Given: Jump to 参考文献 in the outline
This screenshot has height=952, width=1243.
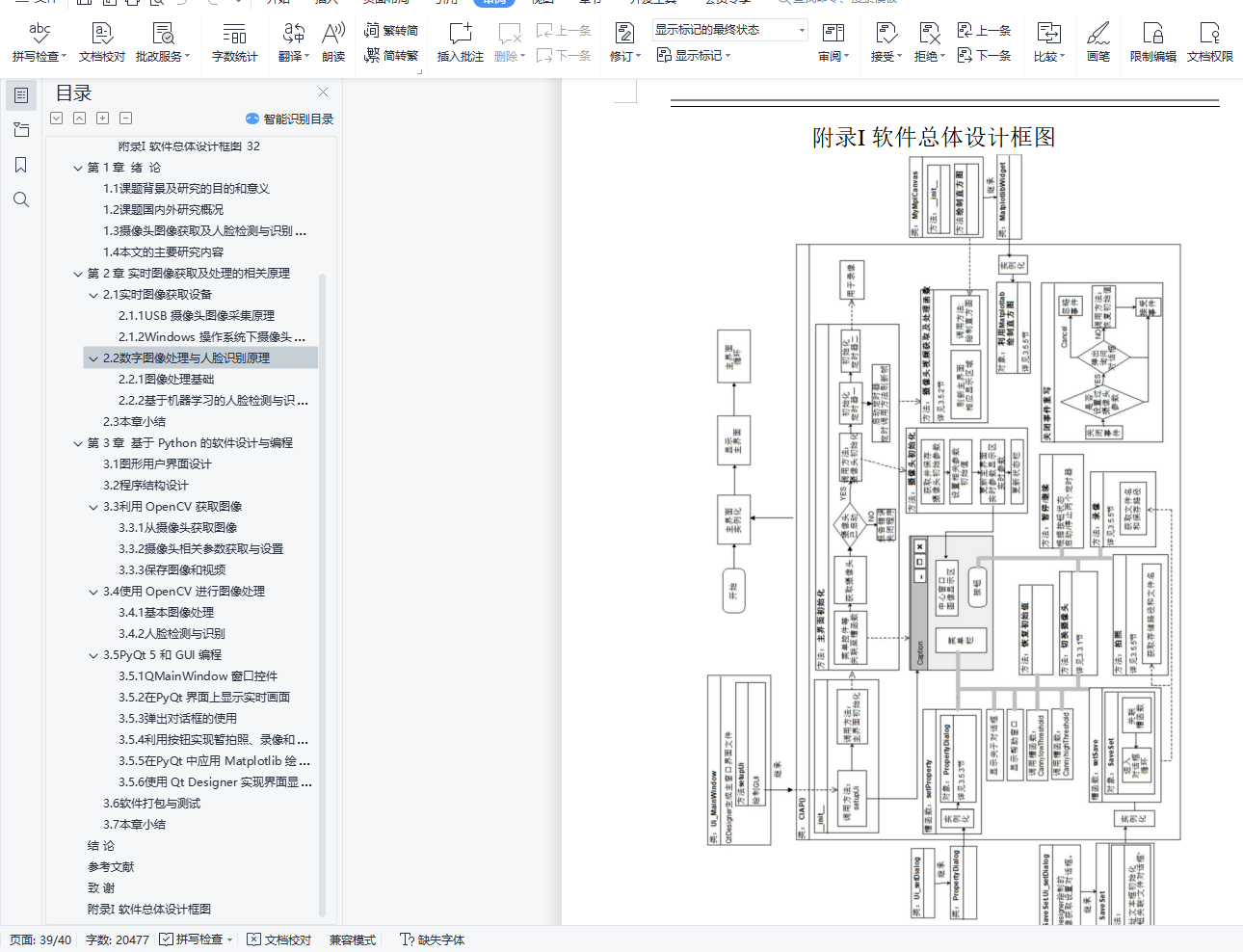Looking at the screenshot, I should 111,867.
